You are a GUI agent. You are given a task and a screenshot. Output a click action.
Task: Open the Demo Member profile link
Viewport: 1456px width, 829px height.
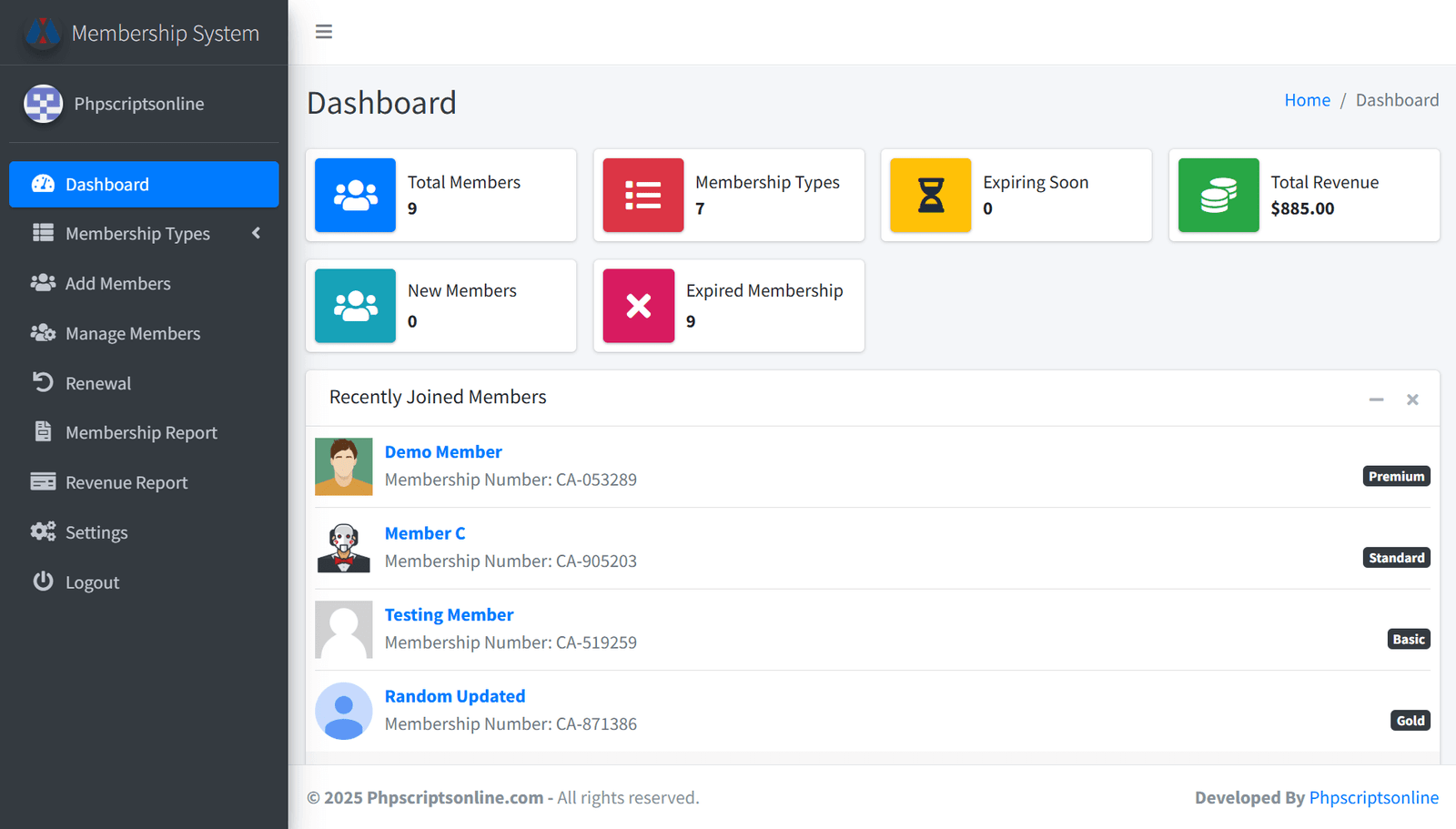(443, 452)
